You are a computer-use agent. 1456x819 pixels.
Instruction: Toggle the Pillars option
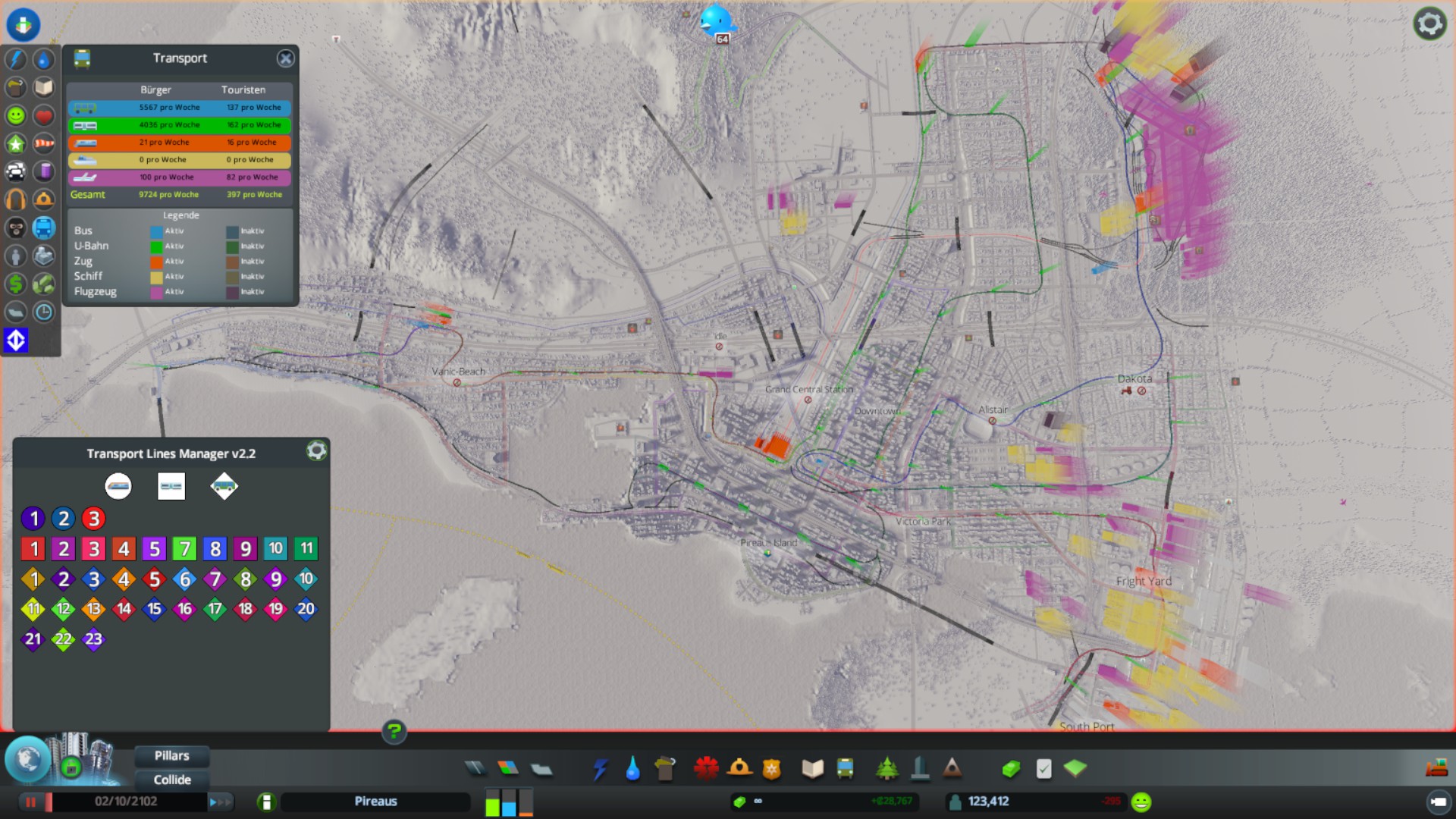[171, 755]
